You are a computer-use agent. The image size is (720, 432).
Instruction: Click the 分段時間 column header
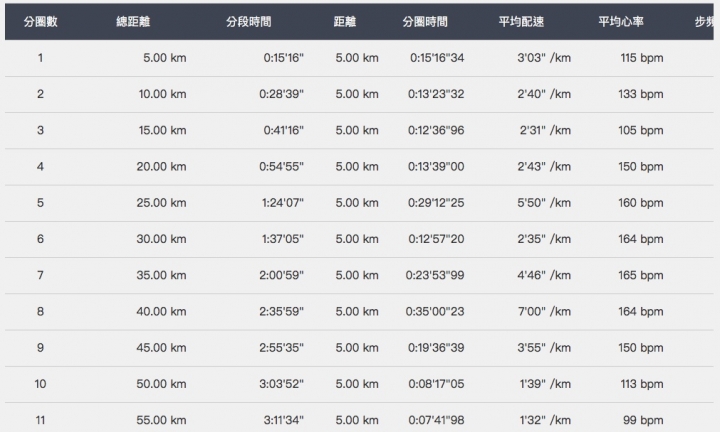(x=248, y=22)
